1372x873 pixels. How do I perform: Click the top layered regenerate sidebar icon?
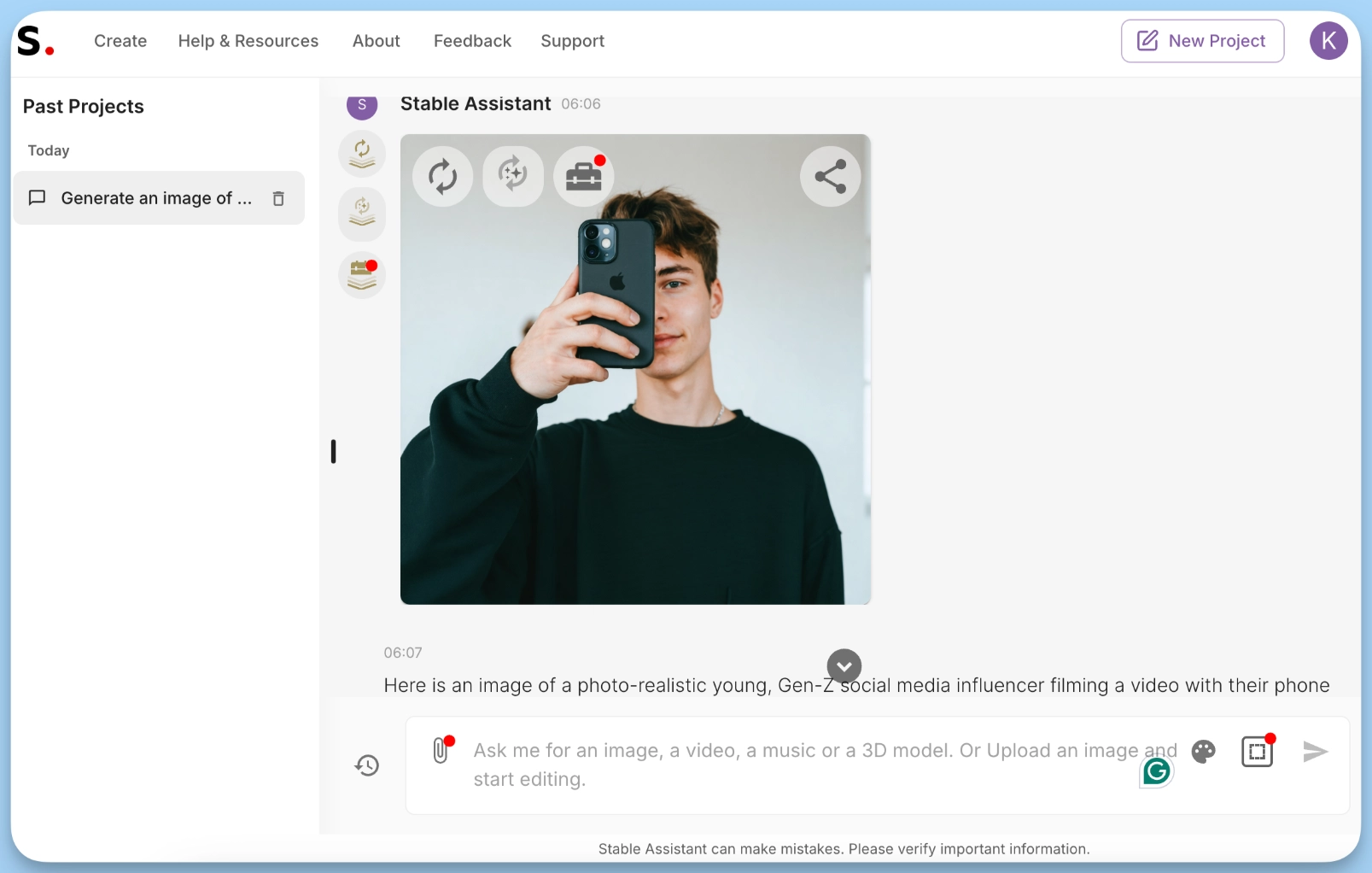pyautogui.click(x=362, y=154)
